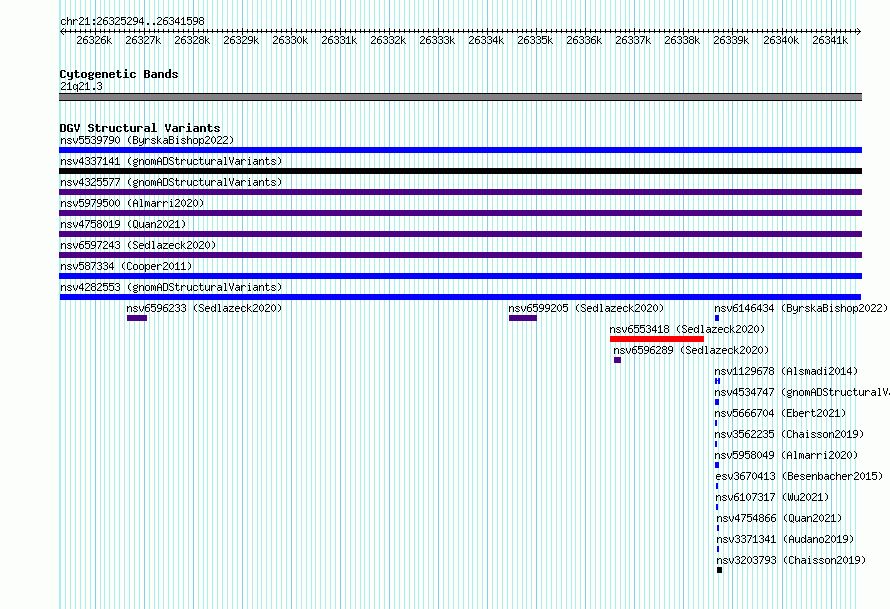Click purple glyph under nsv6599205
This screenshot has width=890, height=609.
(x=523, y=318)
